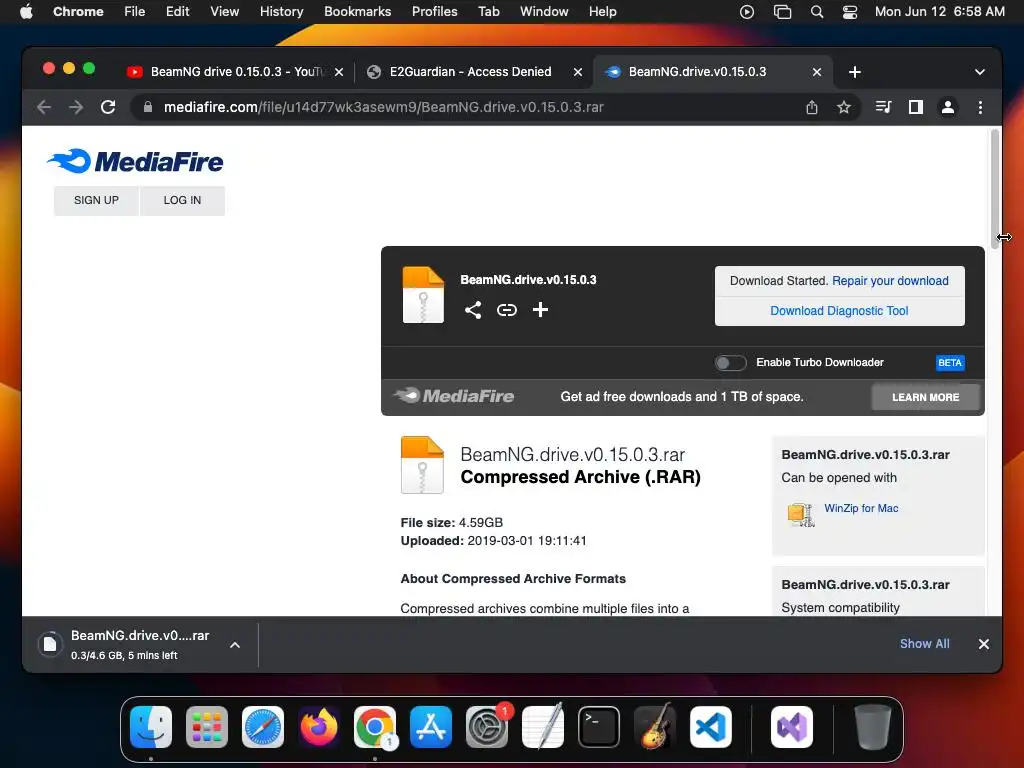Click Download Diagnostic Tool link
The width and height of the screenshot is (1024, 768).
[839, 311]
